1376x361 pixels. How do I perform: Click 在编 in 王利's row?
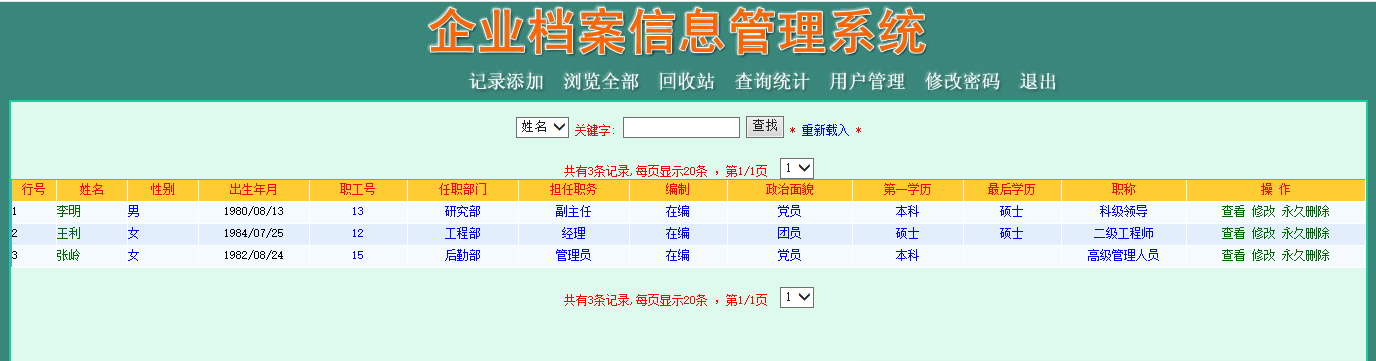(x=678, y=233)
